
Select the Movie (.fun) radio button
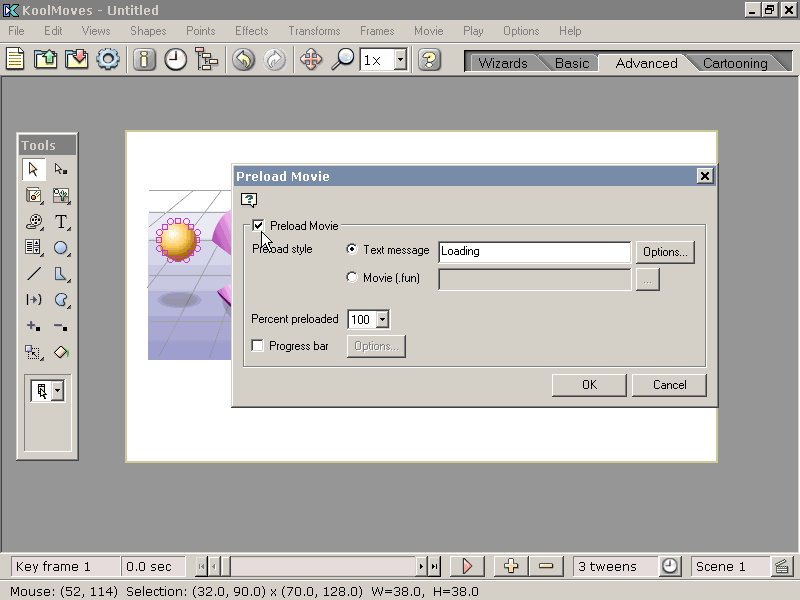[352, 278]
